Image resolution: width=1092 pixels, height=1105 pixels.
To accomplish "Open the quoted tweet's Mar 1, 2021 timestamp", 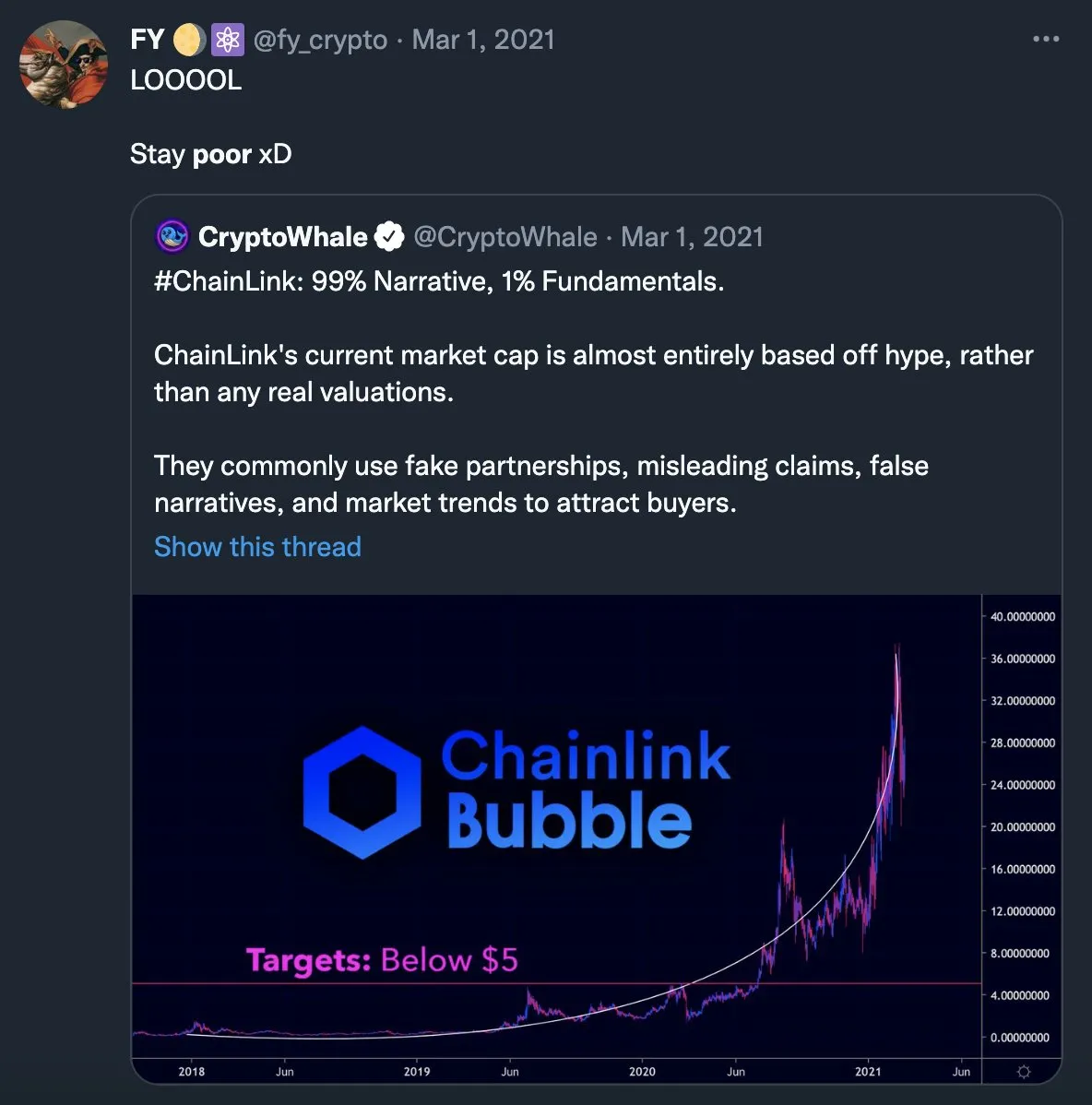I will tap(692, 237).
